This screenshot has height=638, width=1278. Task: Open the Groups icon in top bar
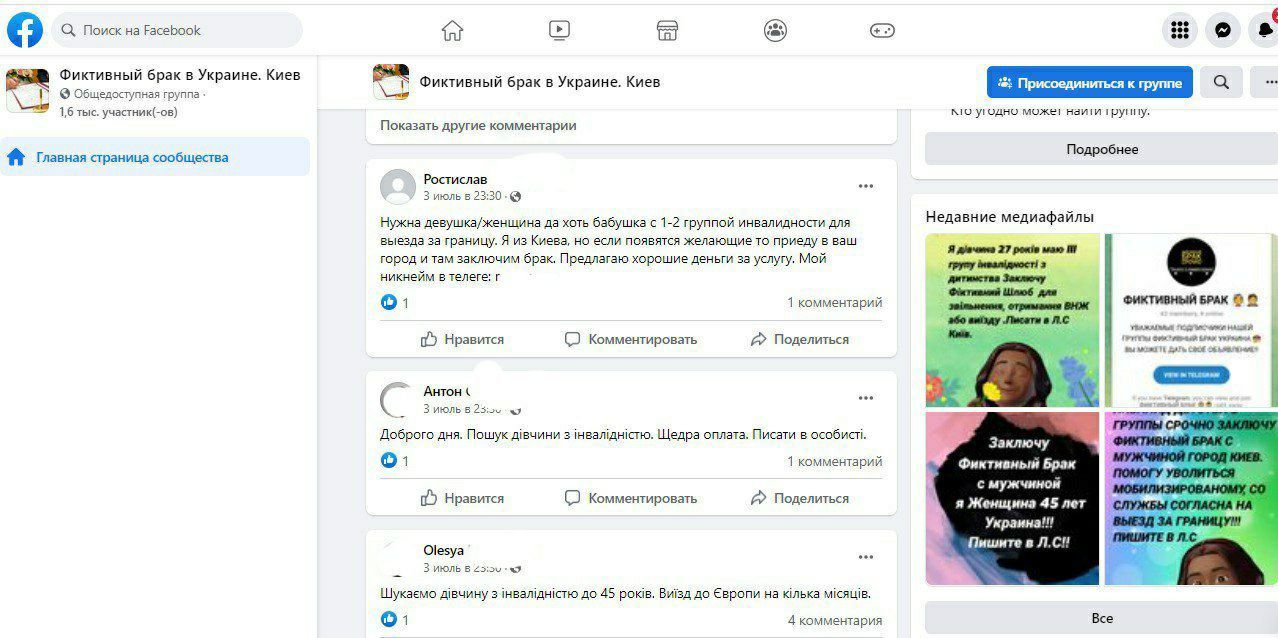pyautogui.click(x=775, y=30)
